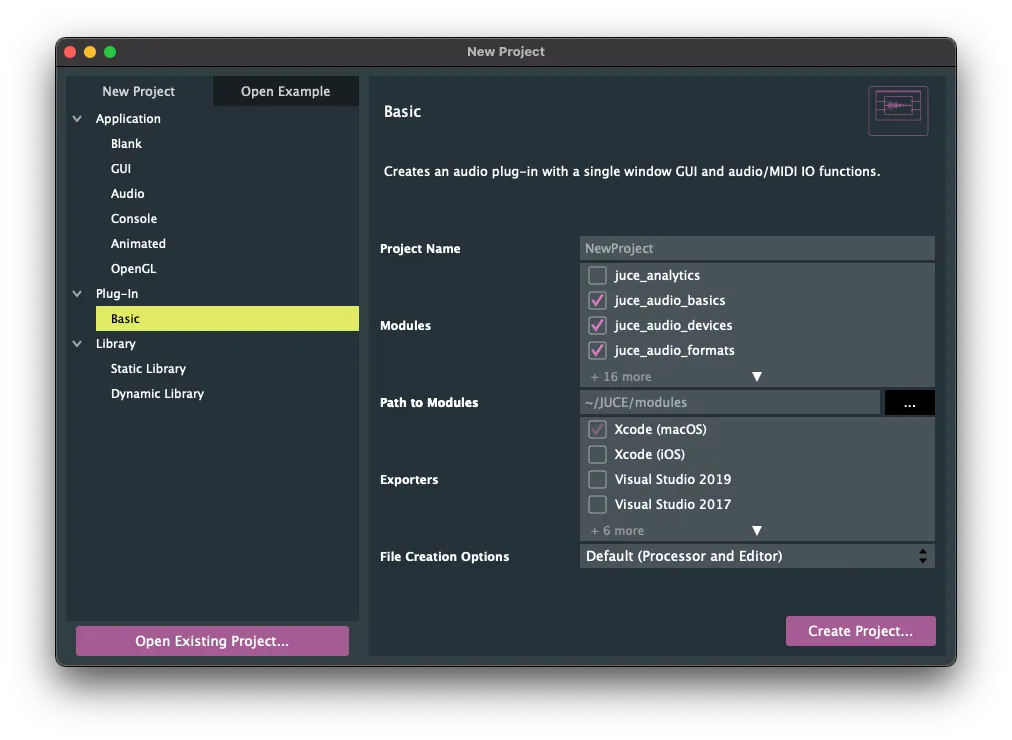Enable the Xcode (iOS) exporter

tap(597, 454)
